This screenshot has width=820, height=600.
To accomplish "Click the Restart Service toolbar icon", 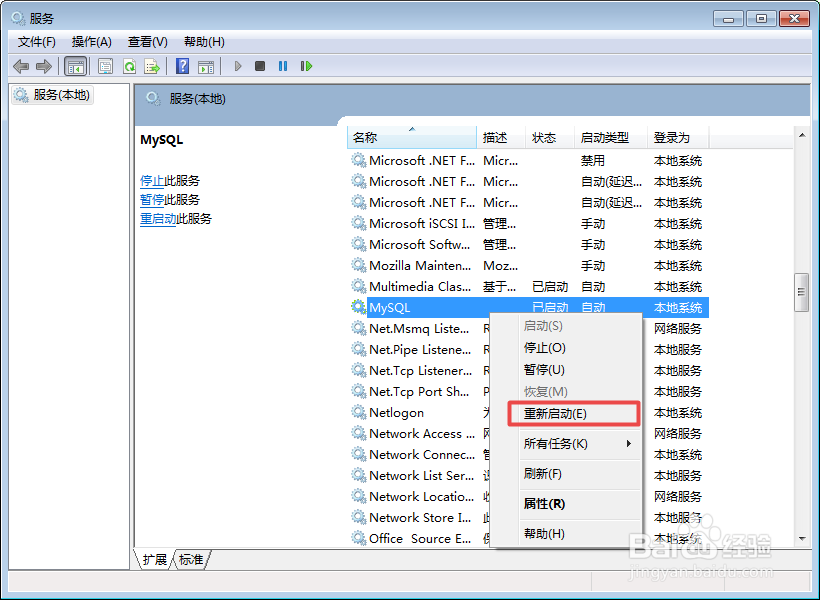I will point(307,66).
